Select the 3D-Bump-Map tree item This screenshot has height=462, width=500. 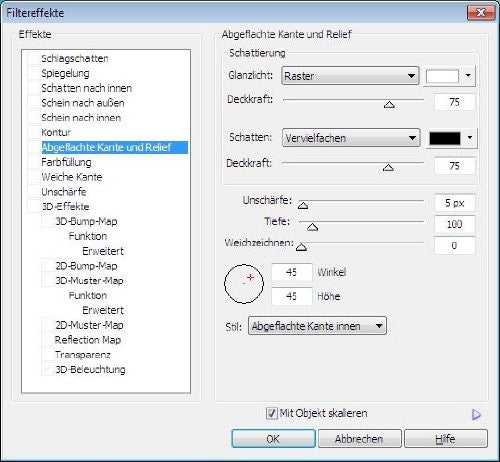[86, 221]
